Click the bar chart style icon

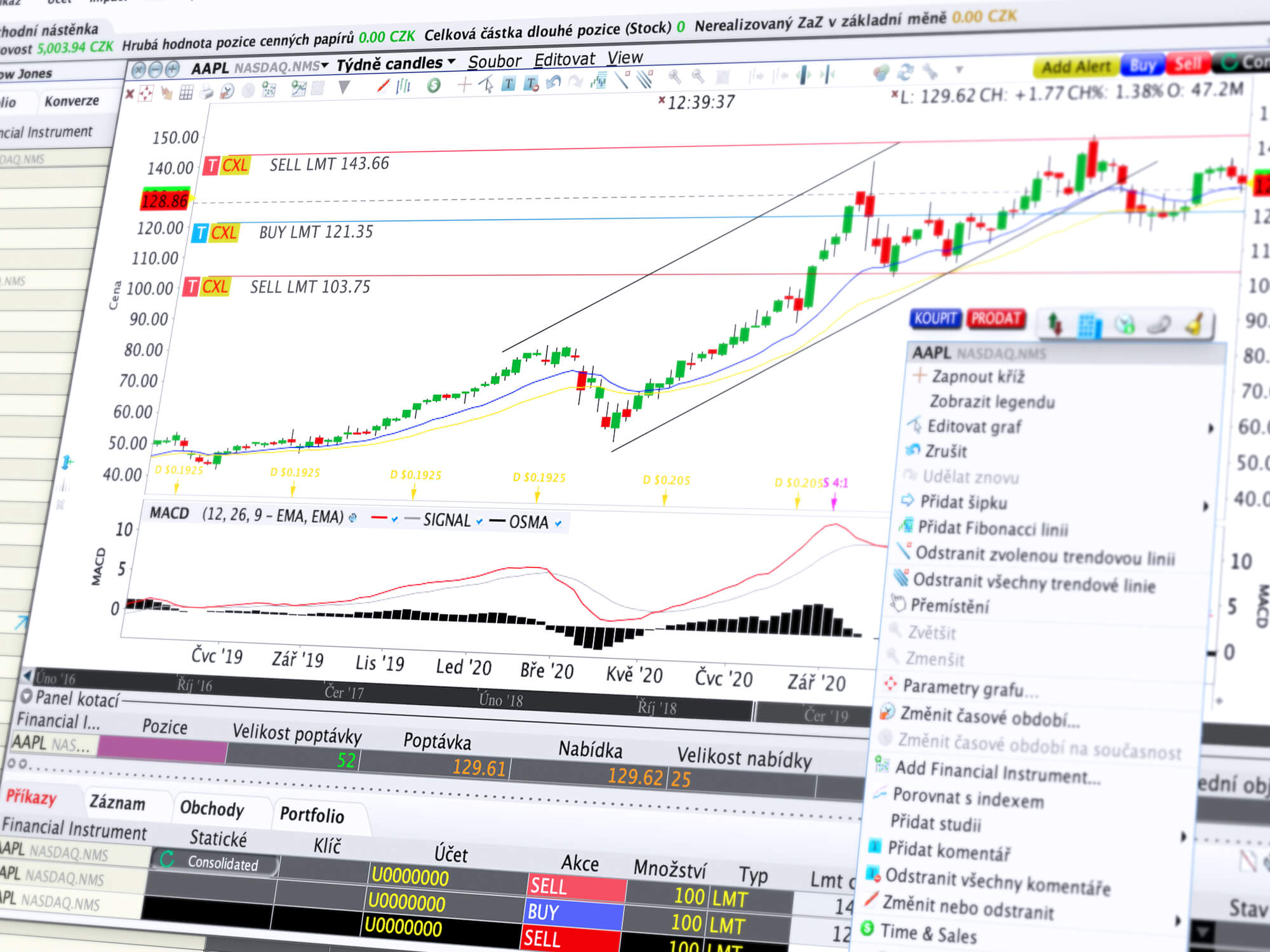coord(403,85)
